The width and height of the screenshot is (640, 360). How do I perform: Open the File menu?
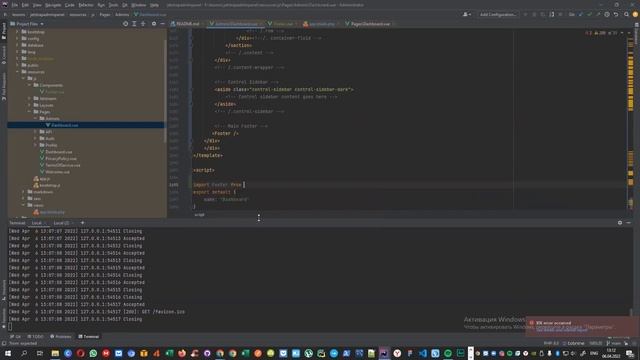15,5
